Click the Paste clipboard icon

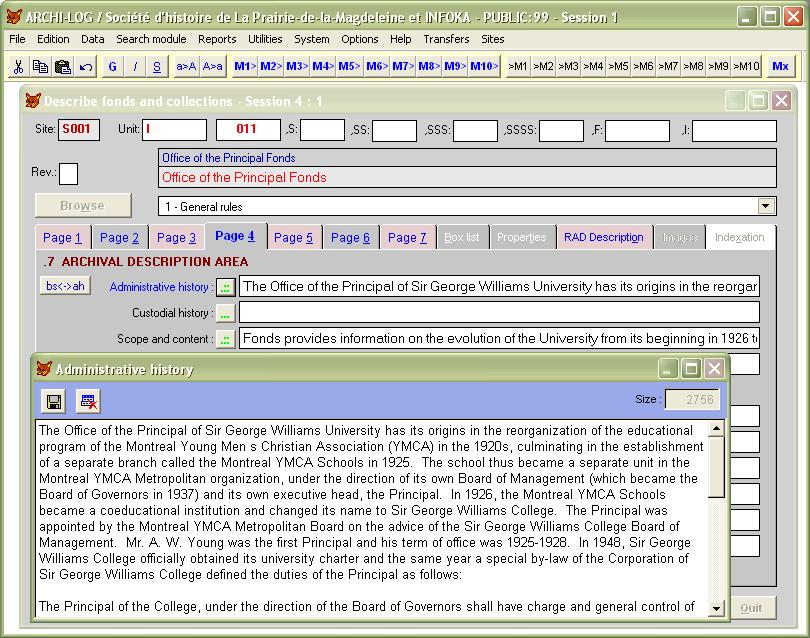(x=62, y=67)
